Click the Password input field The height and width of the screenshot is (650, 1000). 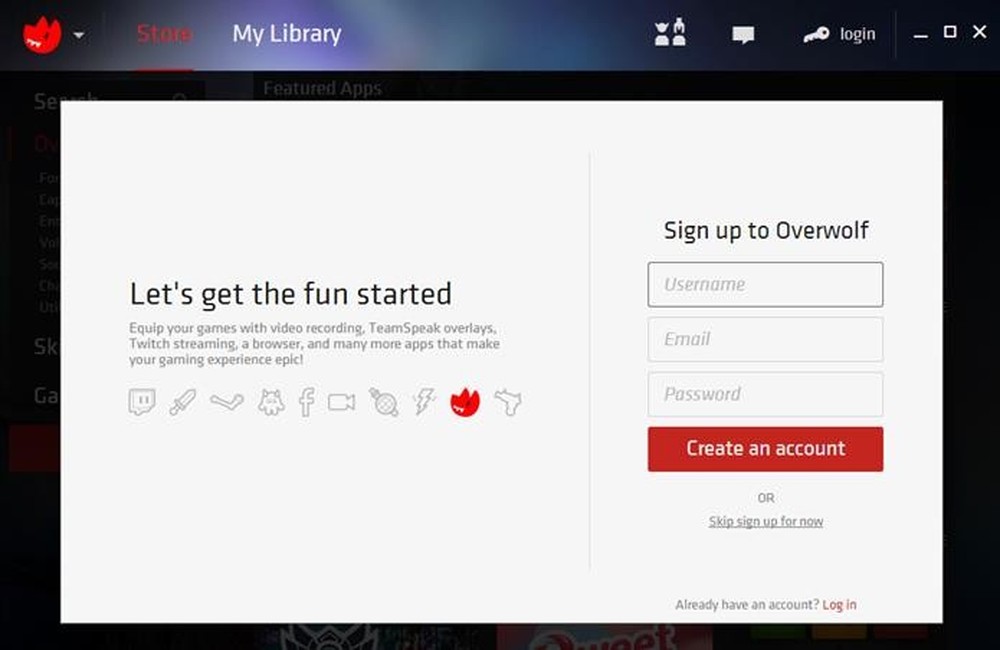coord(765,394)
